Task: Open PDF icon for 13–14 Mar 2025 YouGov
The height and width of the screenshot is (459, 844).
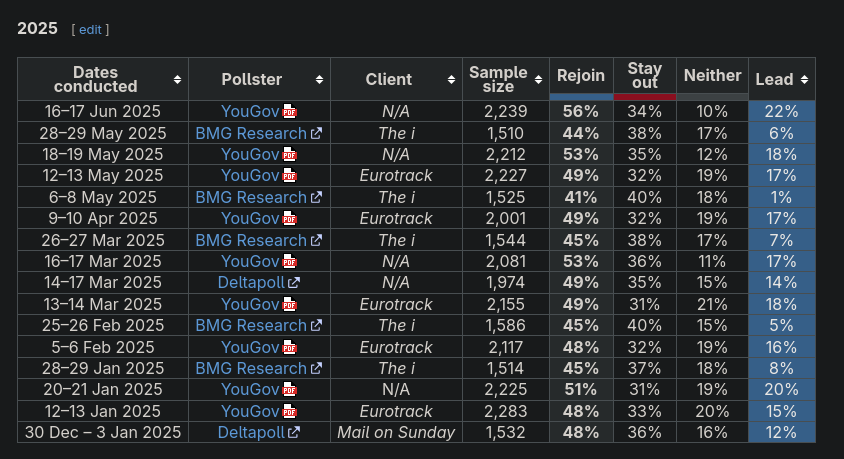Action: coord(290,305)
